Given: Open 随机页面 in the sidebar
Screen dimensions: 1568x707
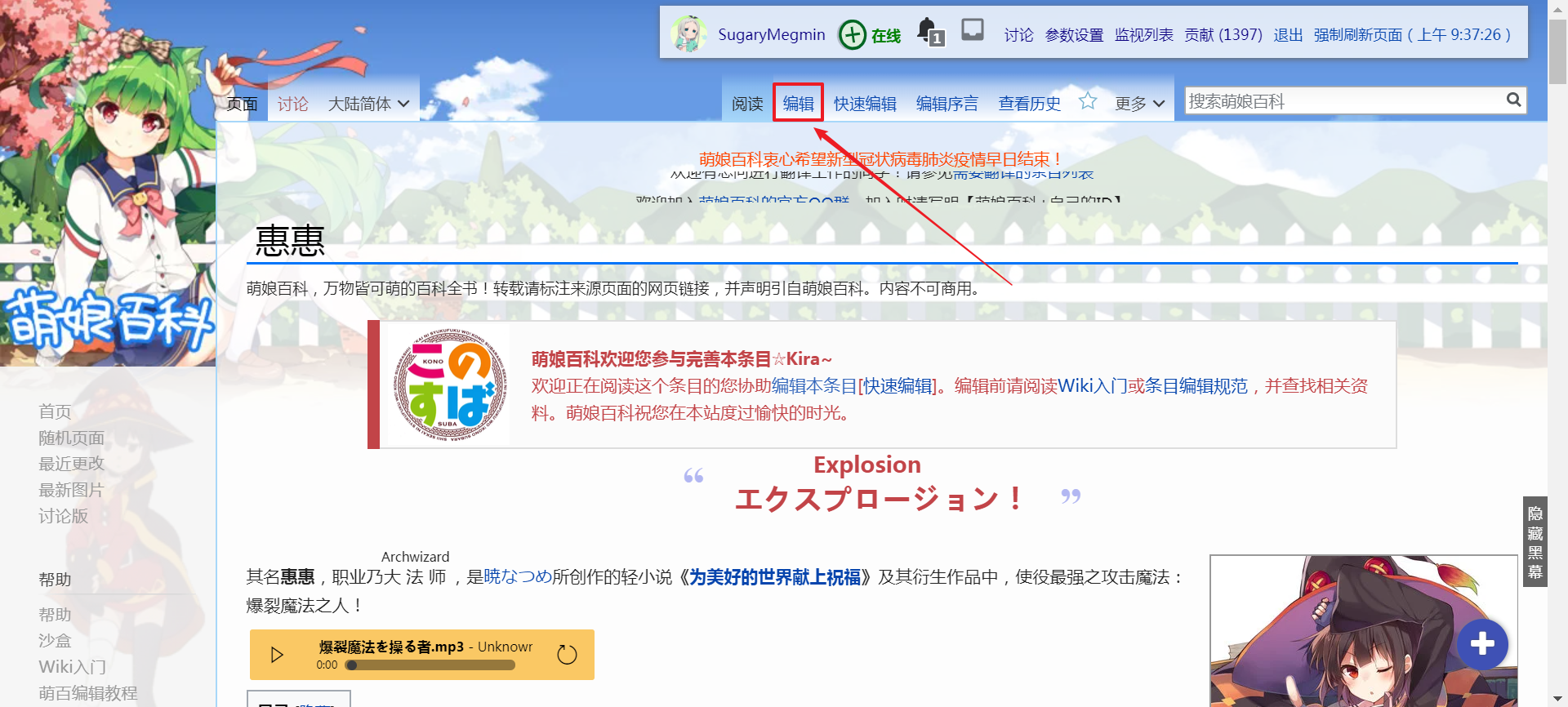Looking at the screenshot, I should coord(72,438).
